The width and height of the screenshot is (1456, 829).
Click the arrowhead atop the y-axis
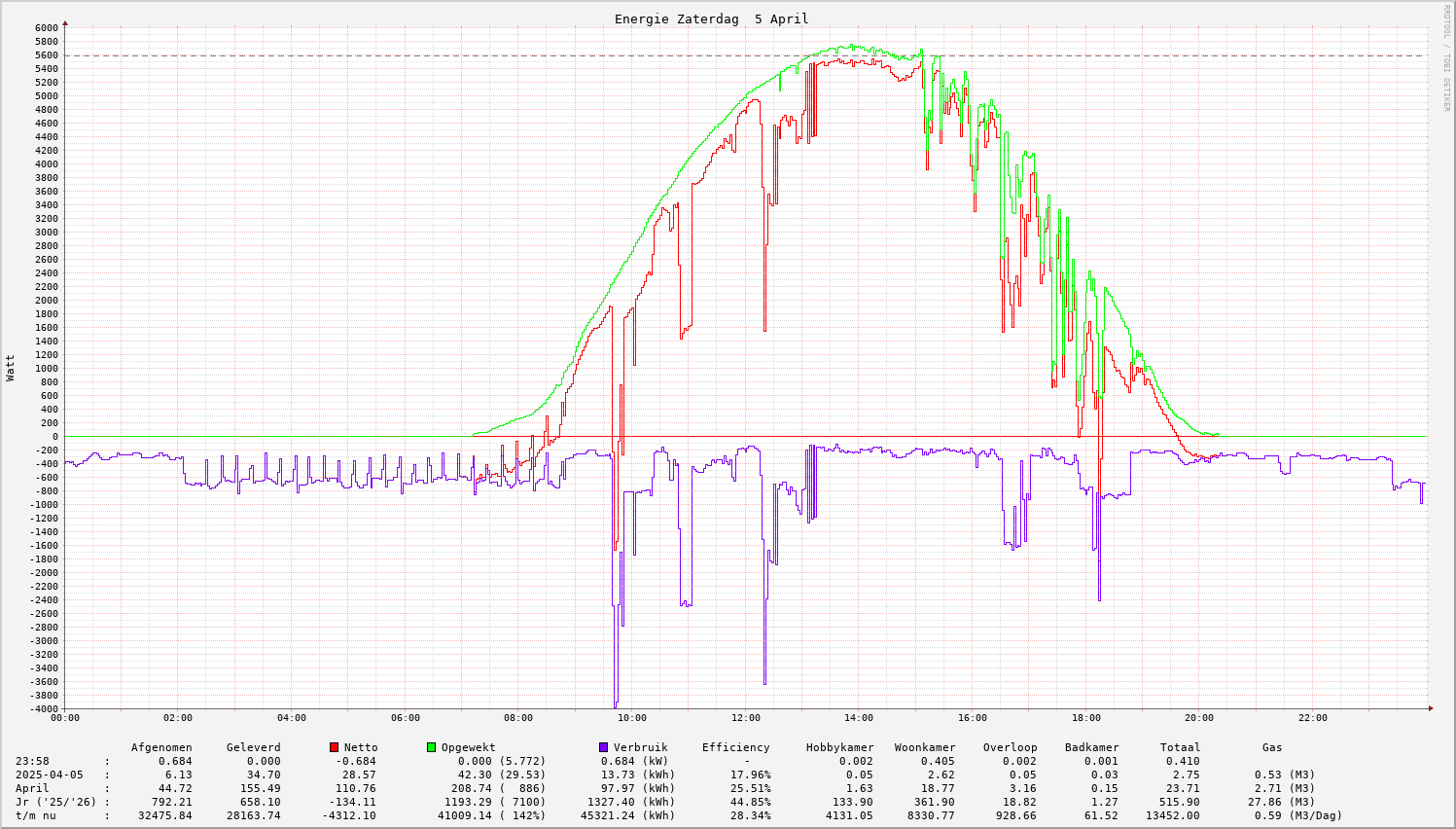click(x=65, y=22)
